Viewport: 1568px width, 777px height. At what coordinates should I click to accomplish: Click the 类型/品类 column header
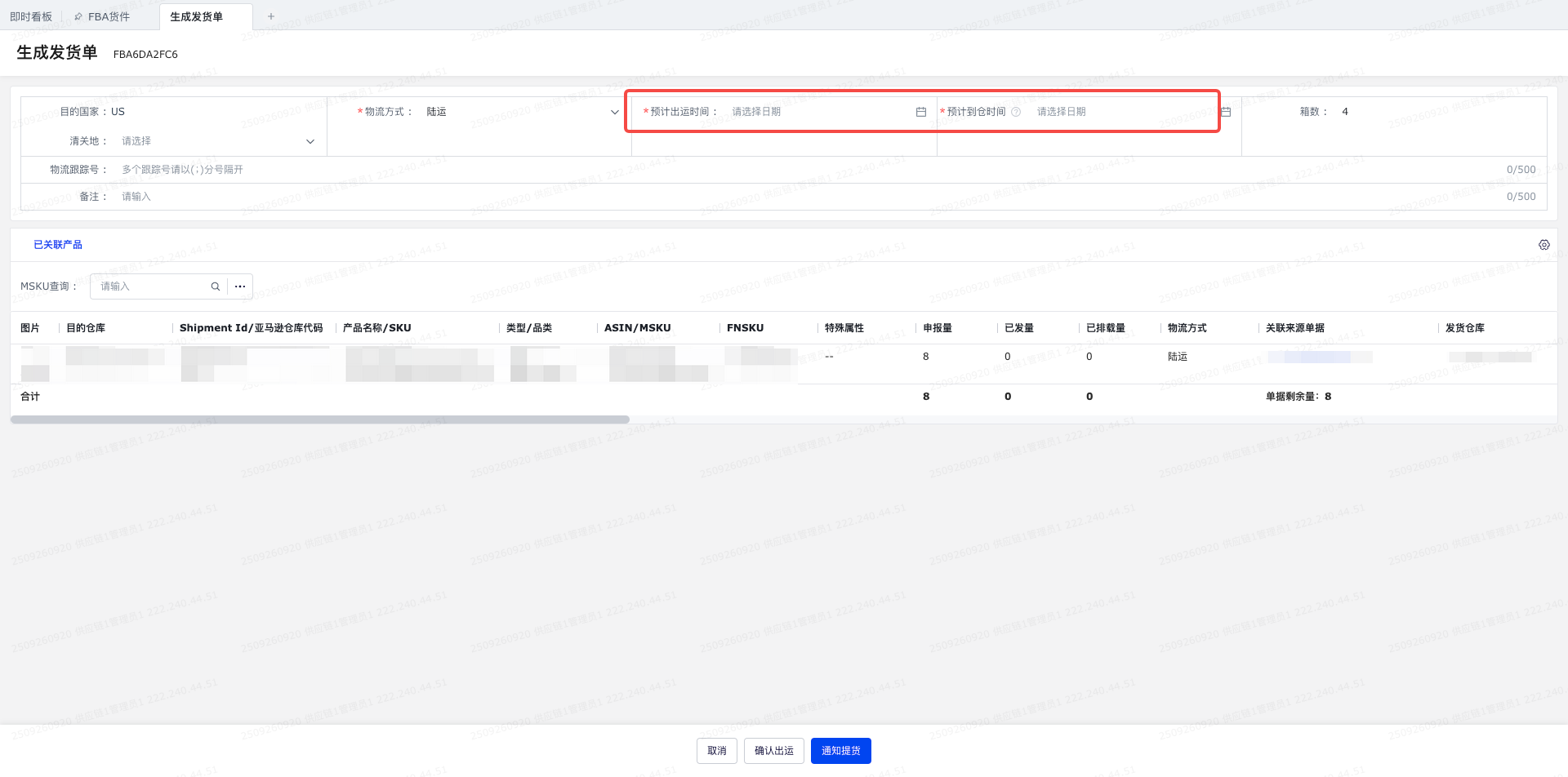529,328
